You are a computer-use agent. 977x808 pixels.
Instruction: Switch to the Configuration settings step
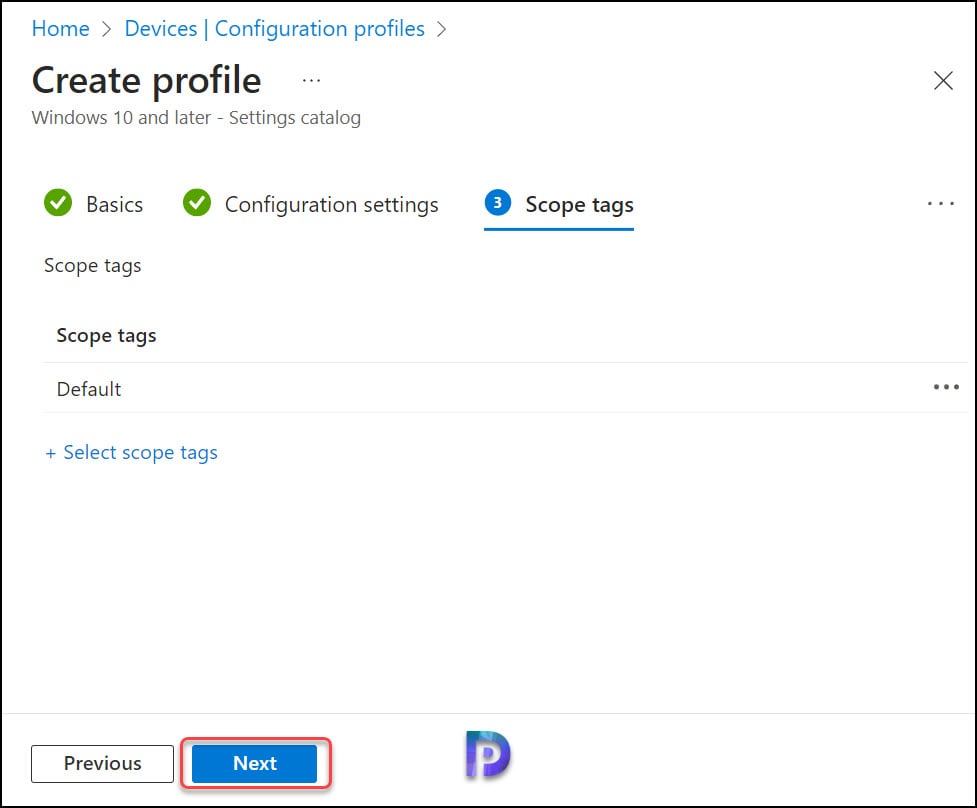311,204
